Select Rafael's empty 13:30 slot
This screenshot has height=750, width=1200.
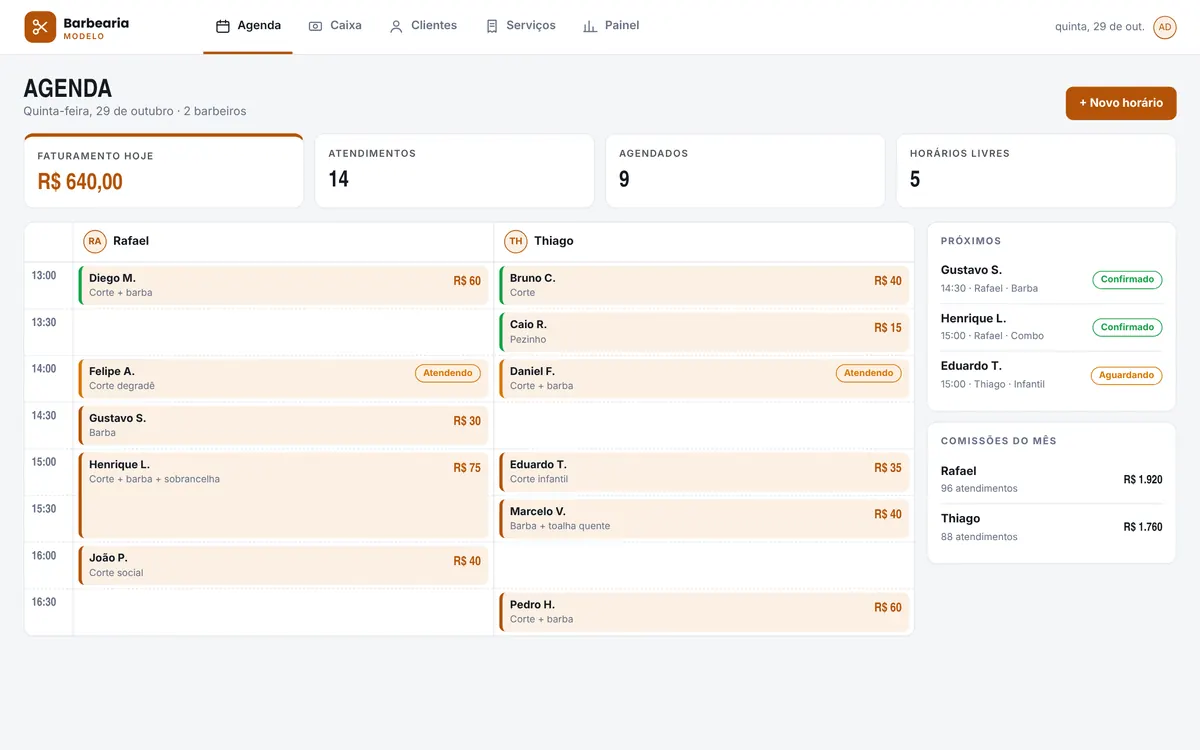283,332
